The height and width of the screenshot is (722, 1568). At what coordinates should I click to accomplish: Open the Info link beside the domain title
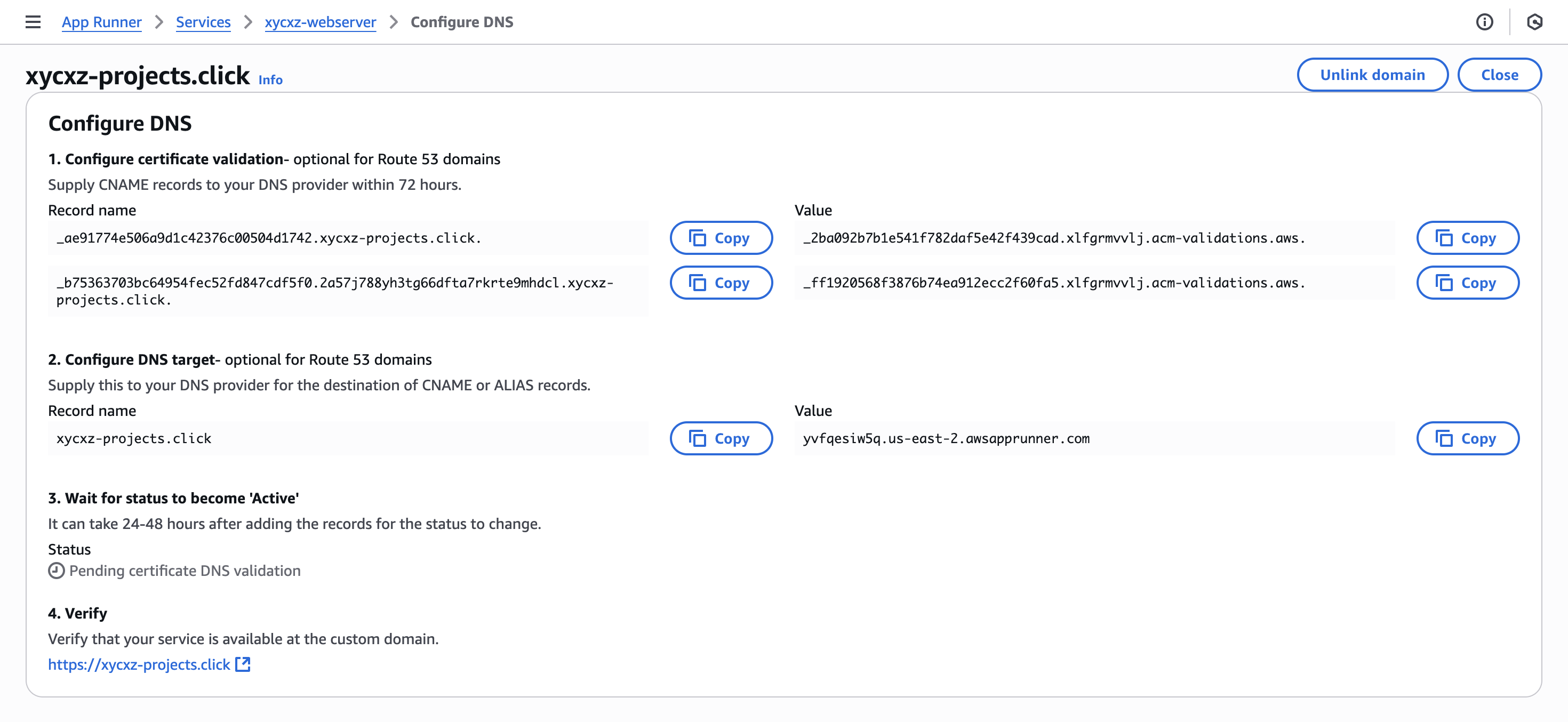tap(270, 80)
